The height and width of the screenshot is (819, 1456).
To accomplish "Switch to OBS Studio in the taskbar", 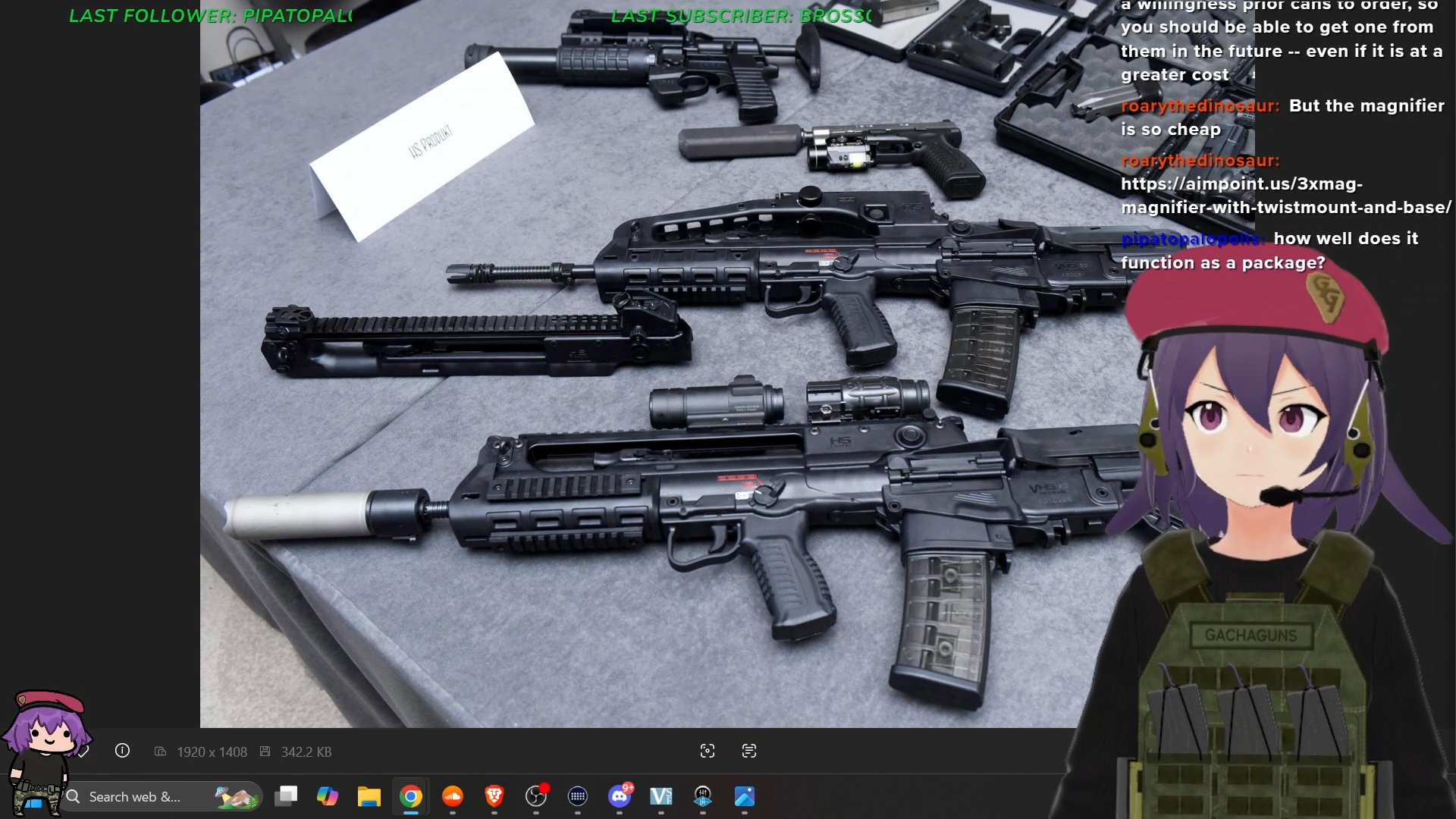I will (x=536, y=796).
